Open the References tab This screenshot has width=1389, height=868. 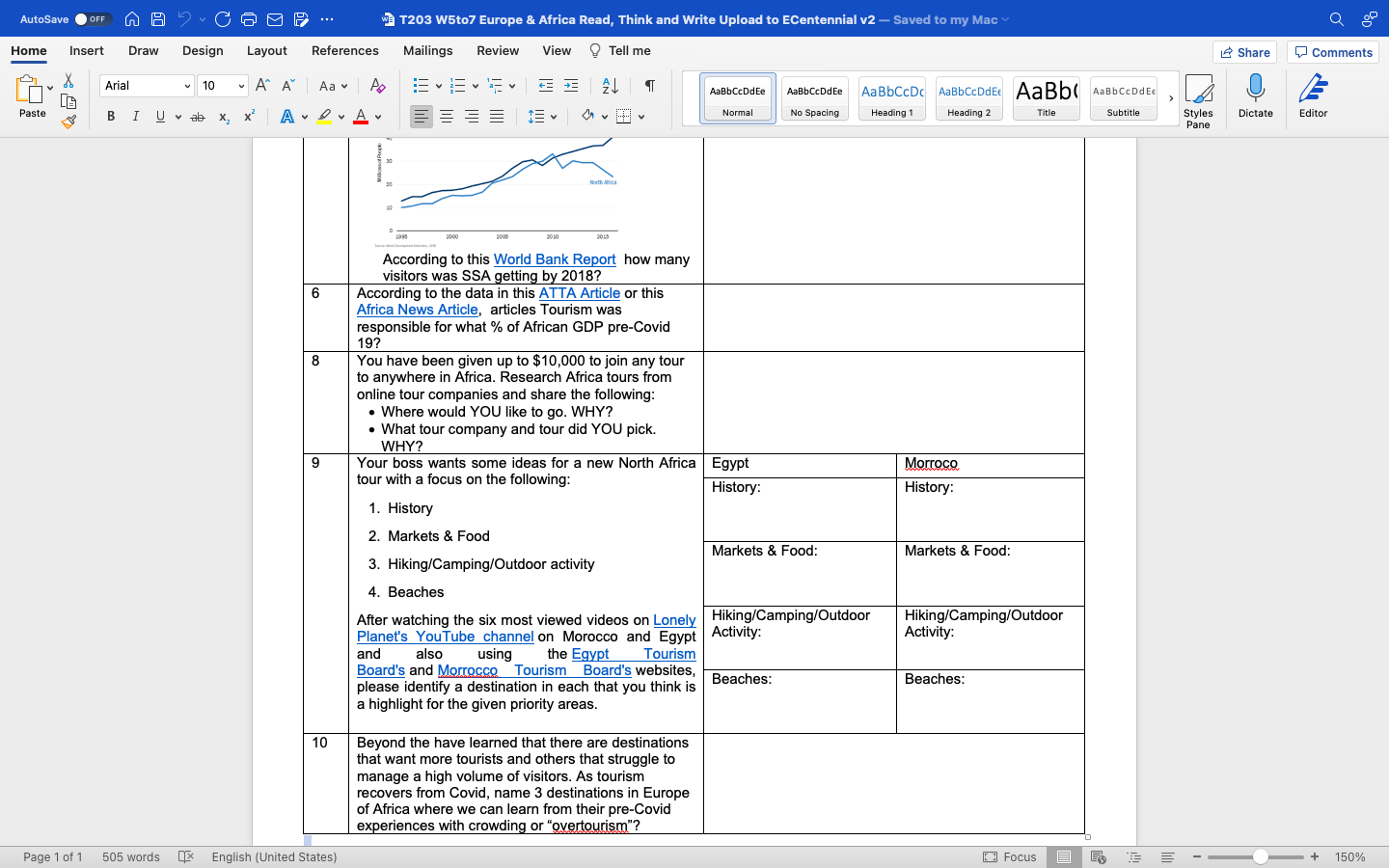click(x=345, y=50)
